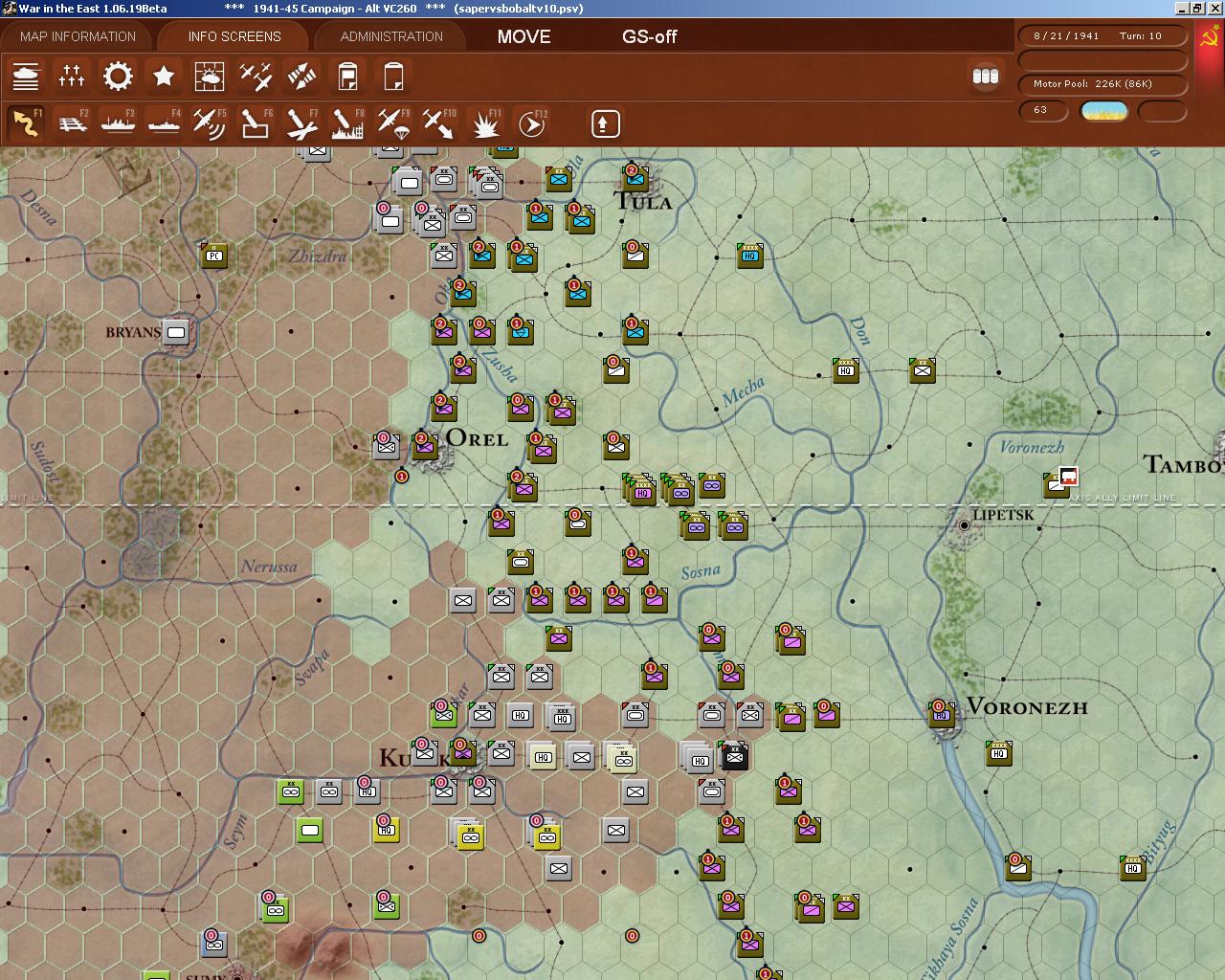Select the PC unit counter near Zhizdra

(x=213, y=256)
